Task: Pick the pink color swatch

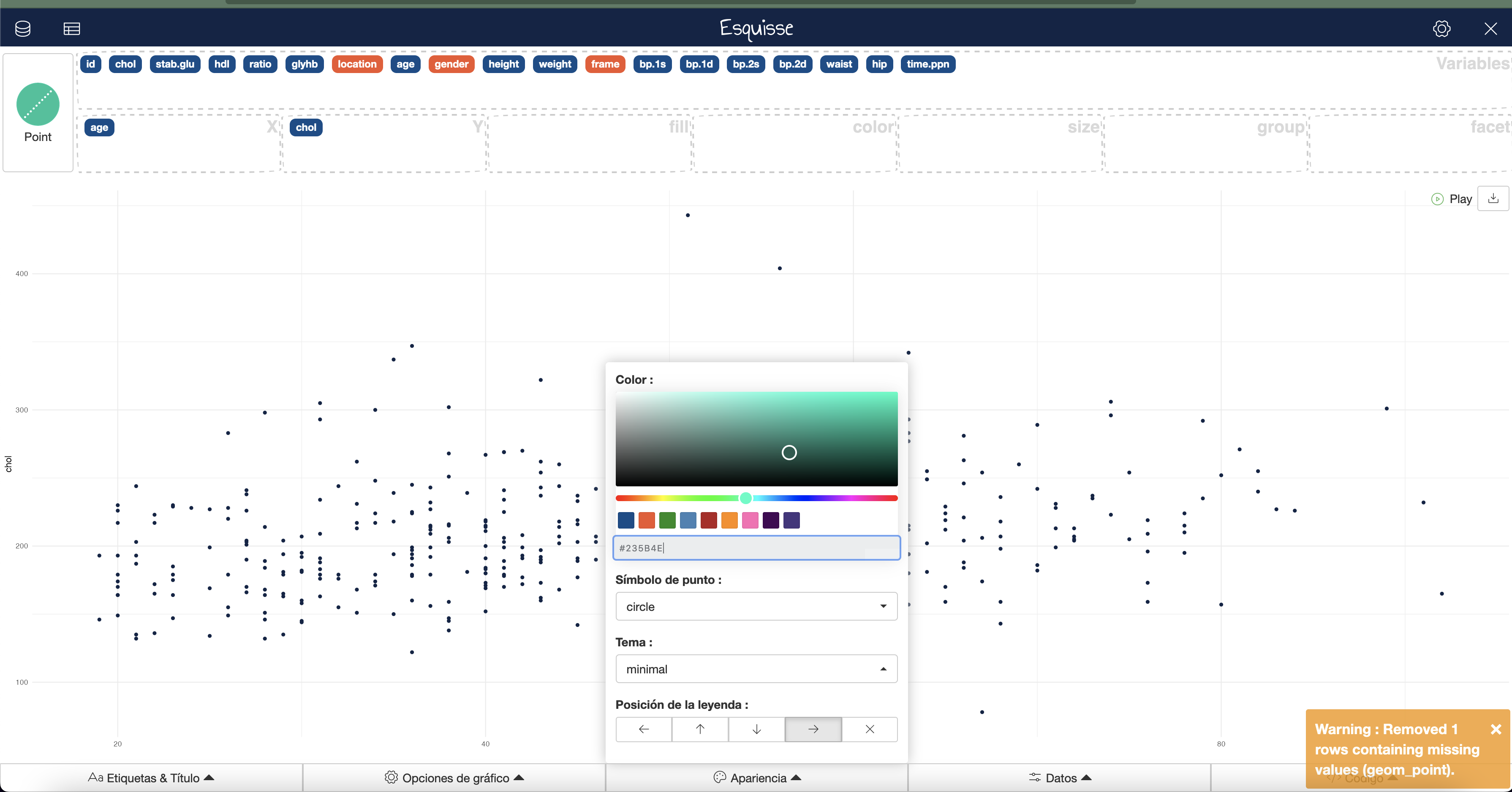Action: pyautogui.click(x=750, y=521)
